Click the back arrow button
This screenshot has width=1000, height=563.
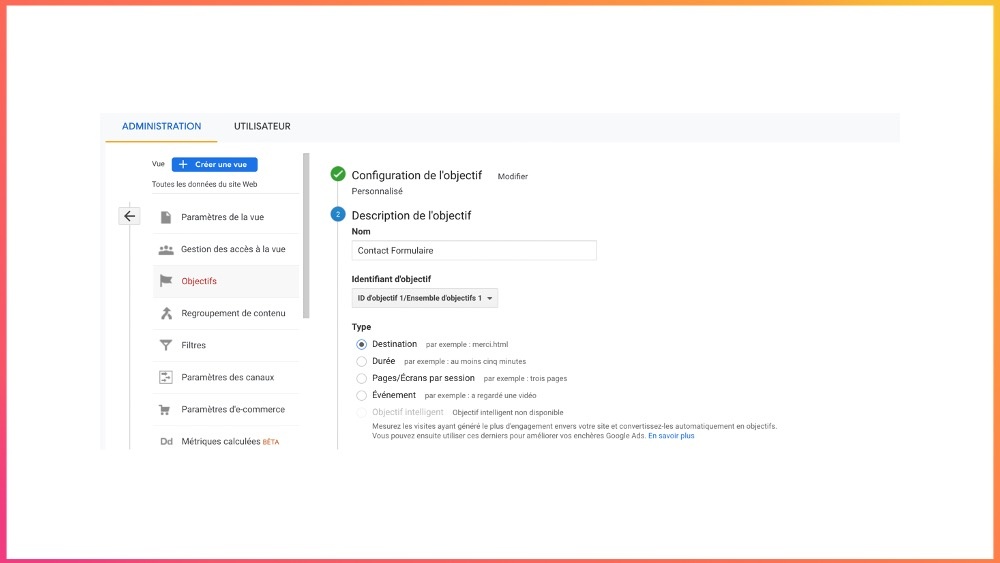129,216
